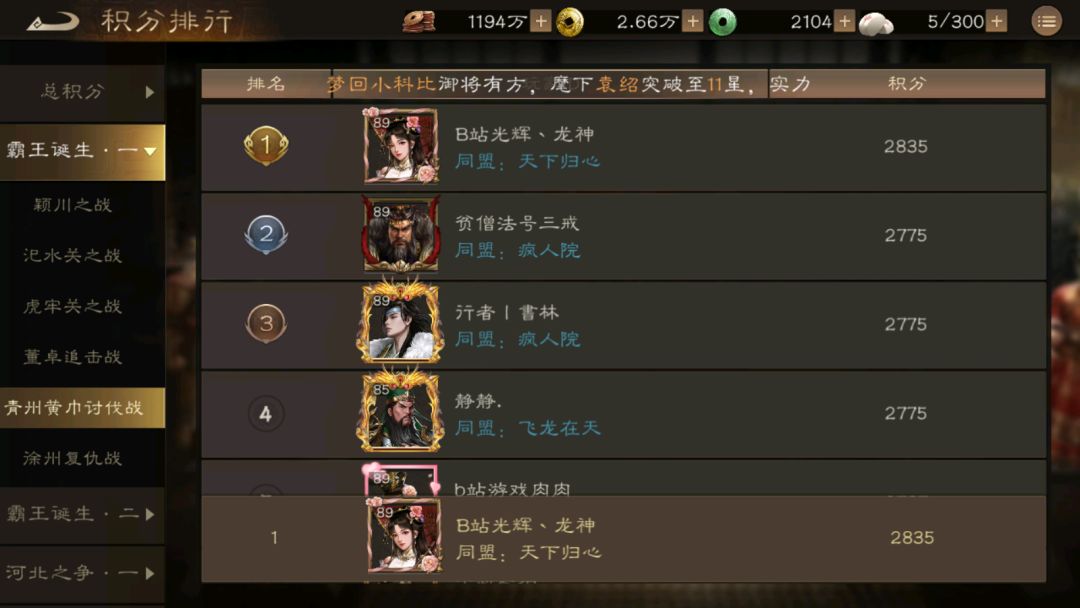Click the gold first-place medal badge

click(266, 145)
